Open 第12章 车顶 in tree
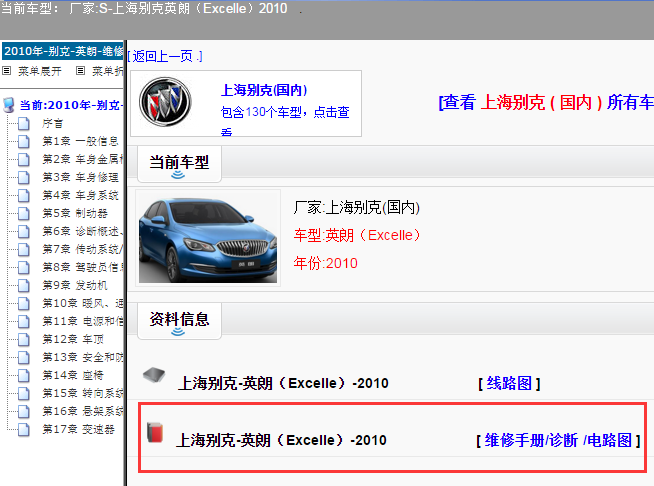This screenshot has width=654, height=486. pyautogui.click(x=73, y=339)
